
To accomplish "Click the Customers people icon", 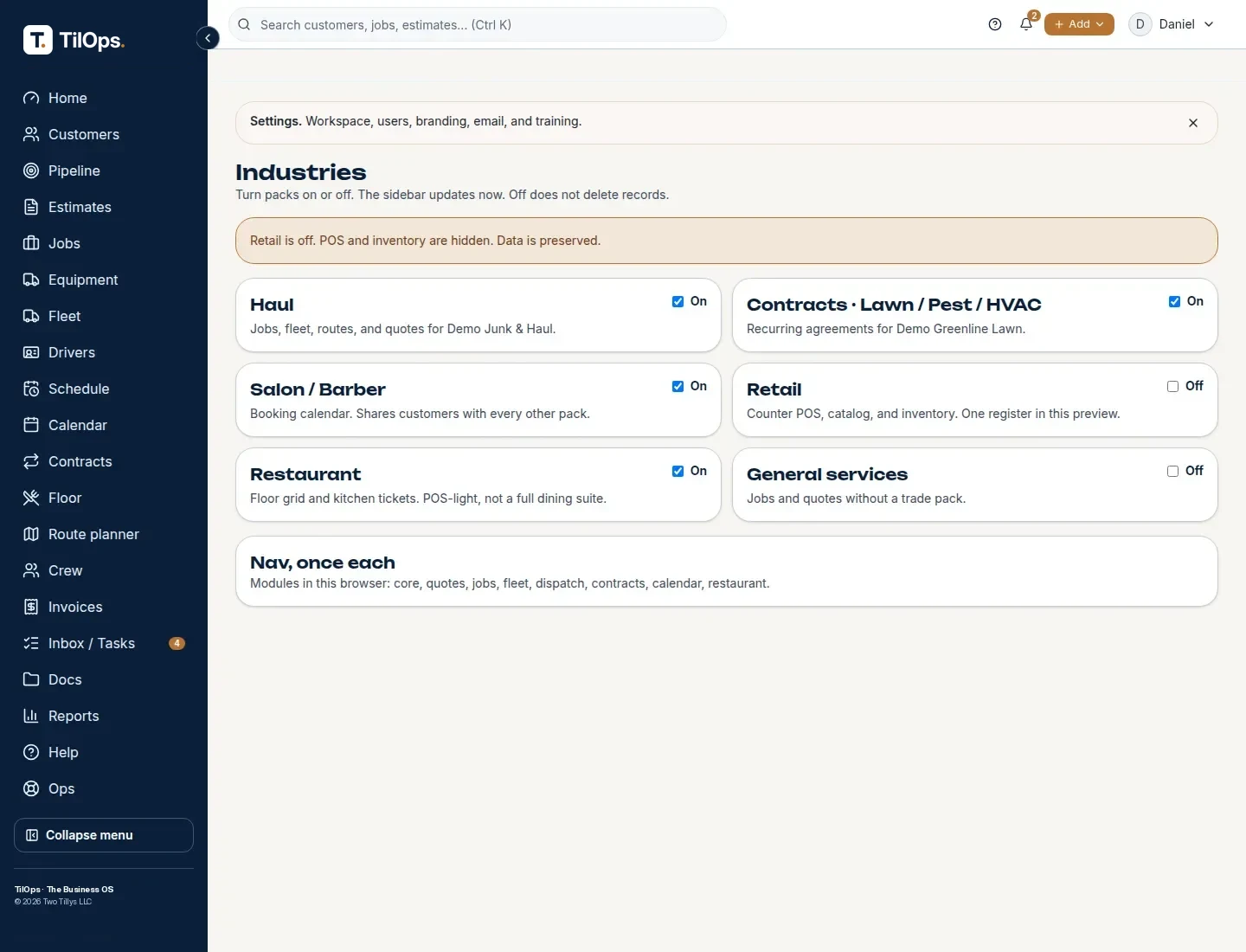I will tap(31, 134).
